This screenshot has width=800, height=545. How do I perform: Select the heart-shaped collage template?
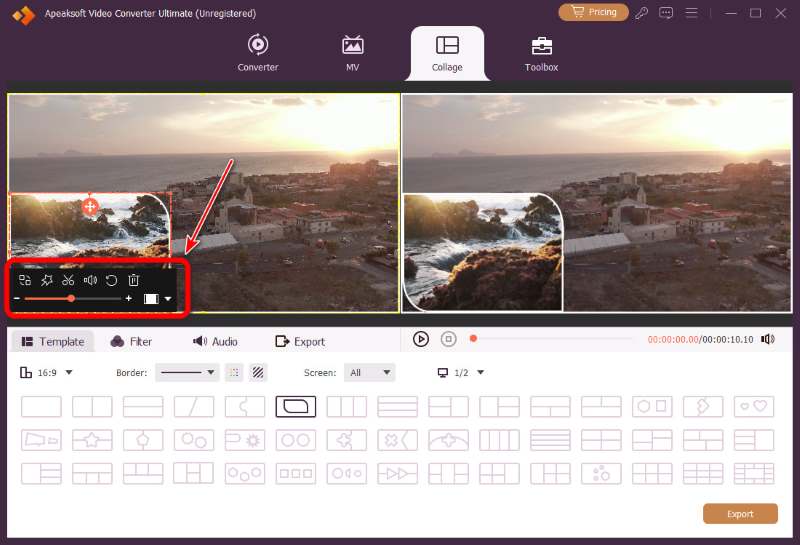tap(754, 407)
